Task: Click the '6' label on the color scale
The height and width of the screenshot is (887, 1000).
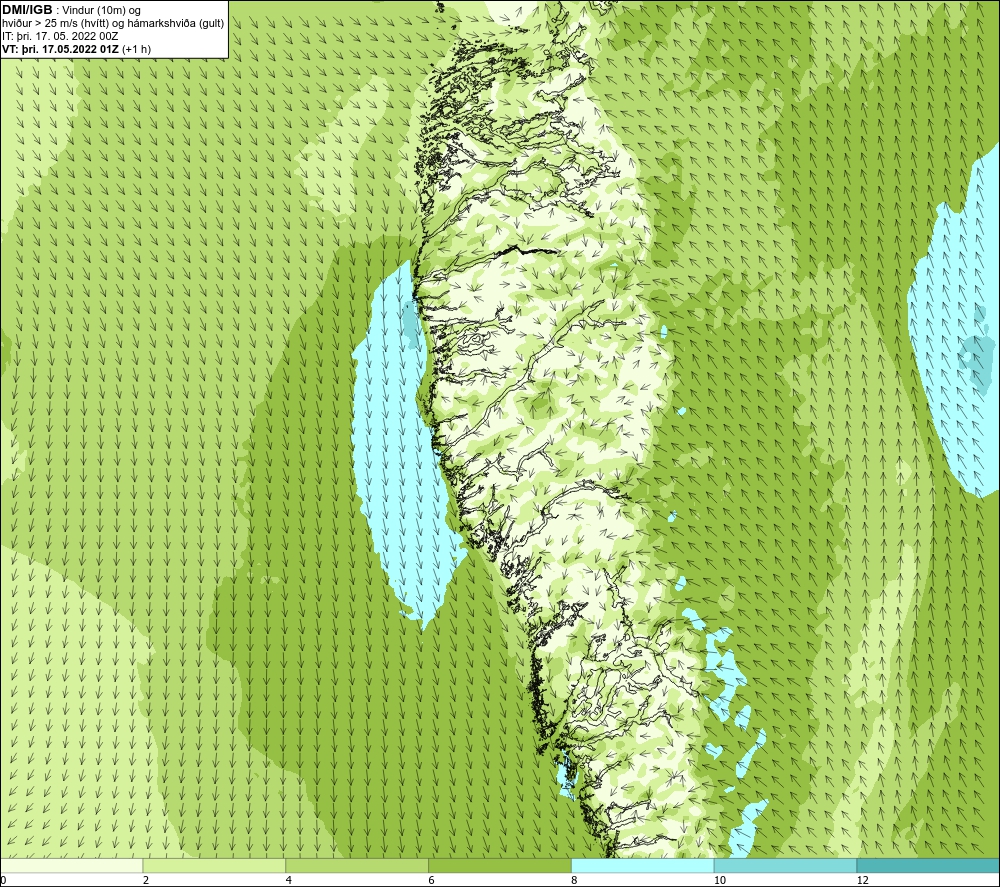Action: pos(432,880)
